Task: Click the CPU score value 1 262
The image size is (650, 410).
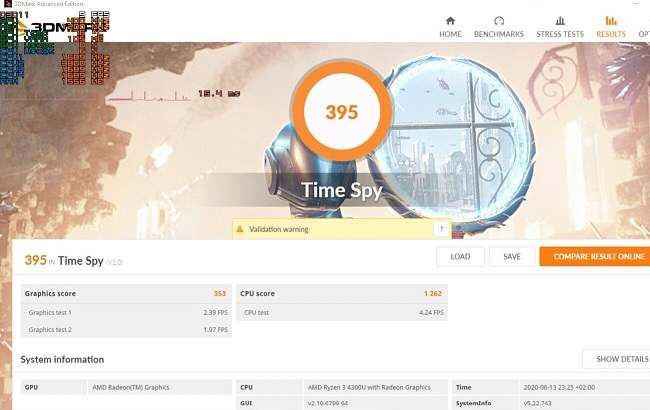Action: (x=433, y=294)
